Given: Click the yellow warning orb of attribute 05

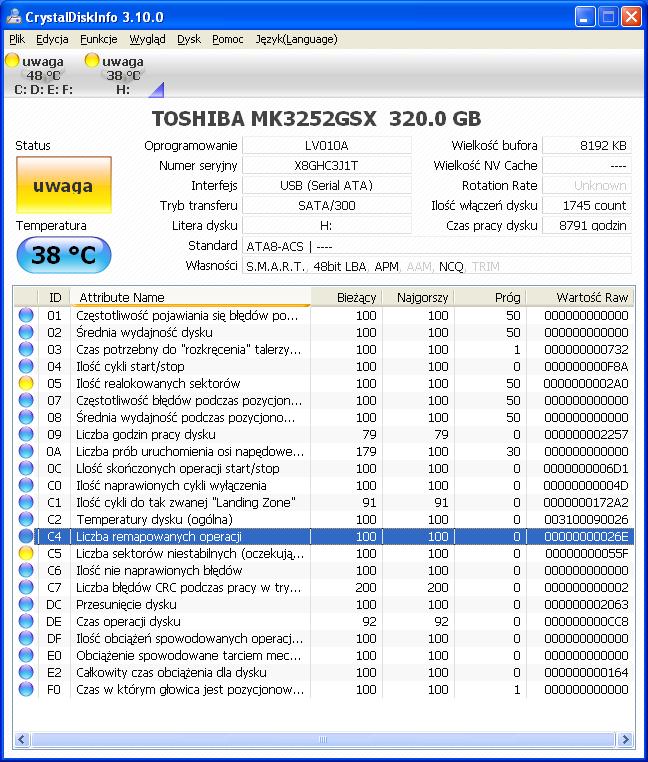Looking at the screenshot, I should point(26,383).
